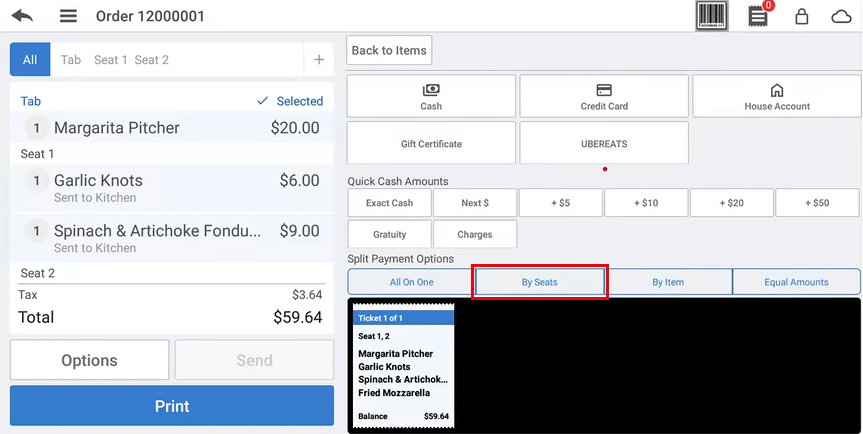Click the blue Print button
Screen dimensions: 863x434
pos(172,406)
